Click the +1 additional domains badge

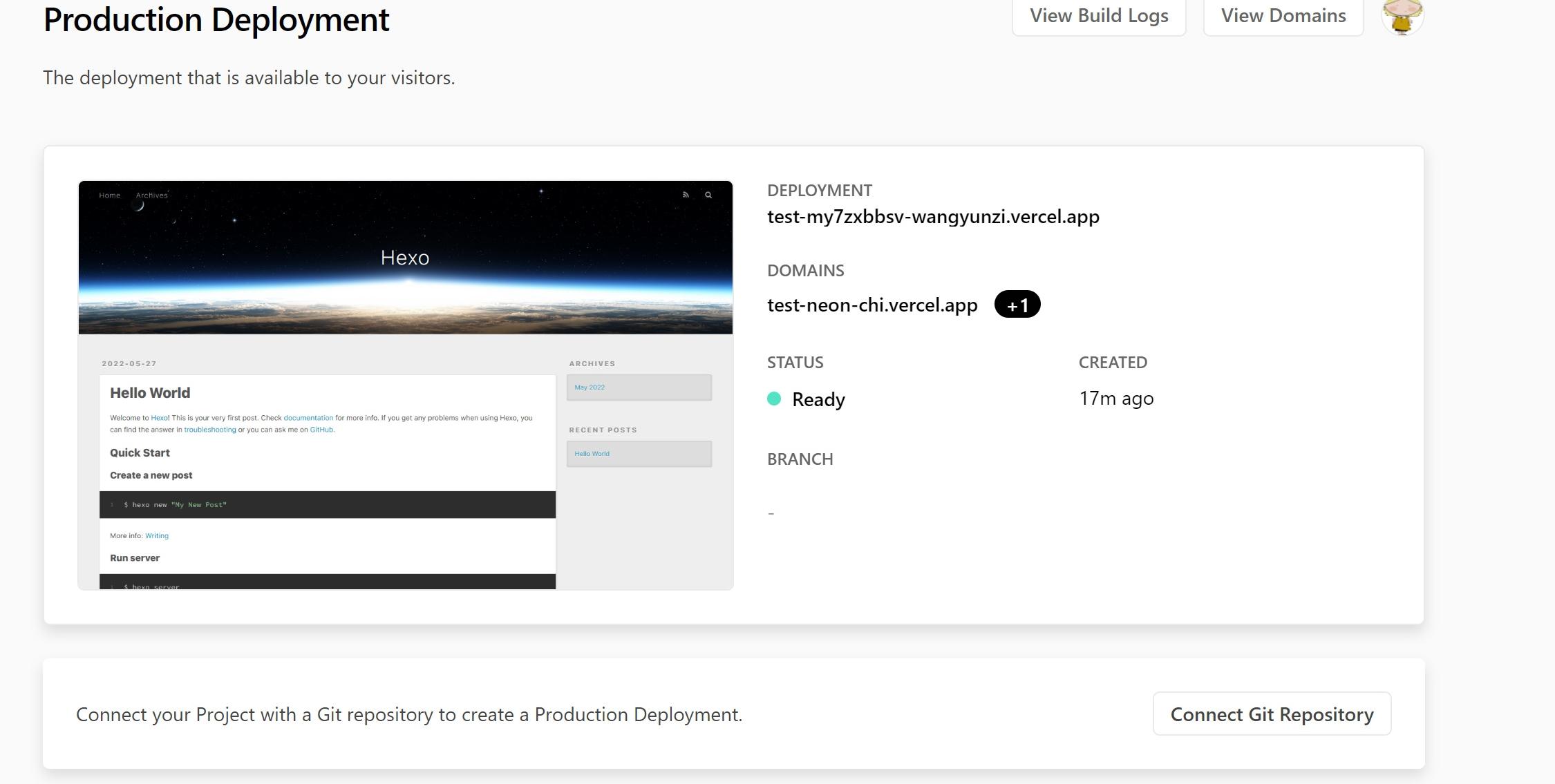coord(1017,305)
